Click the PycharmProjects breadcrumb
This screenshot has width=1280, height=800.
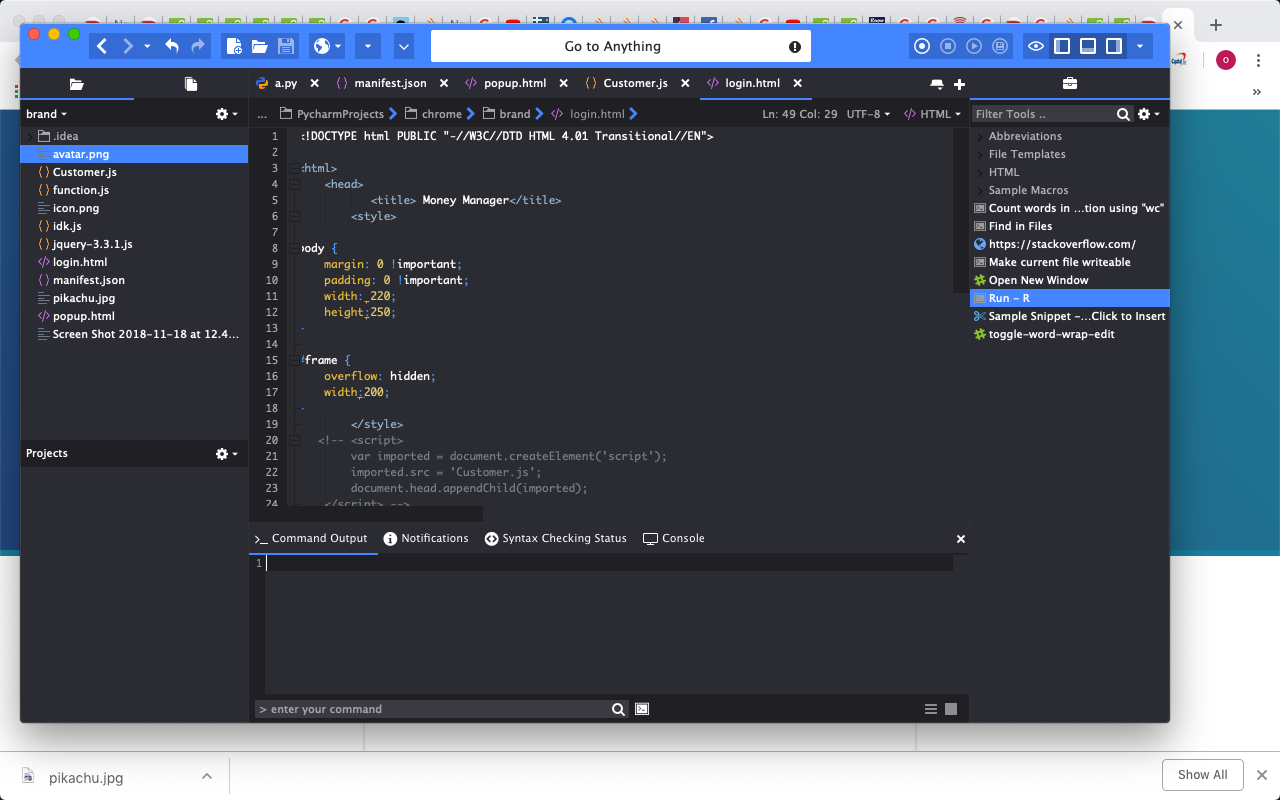tap(340, 114)
